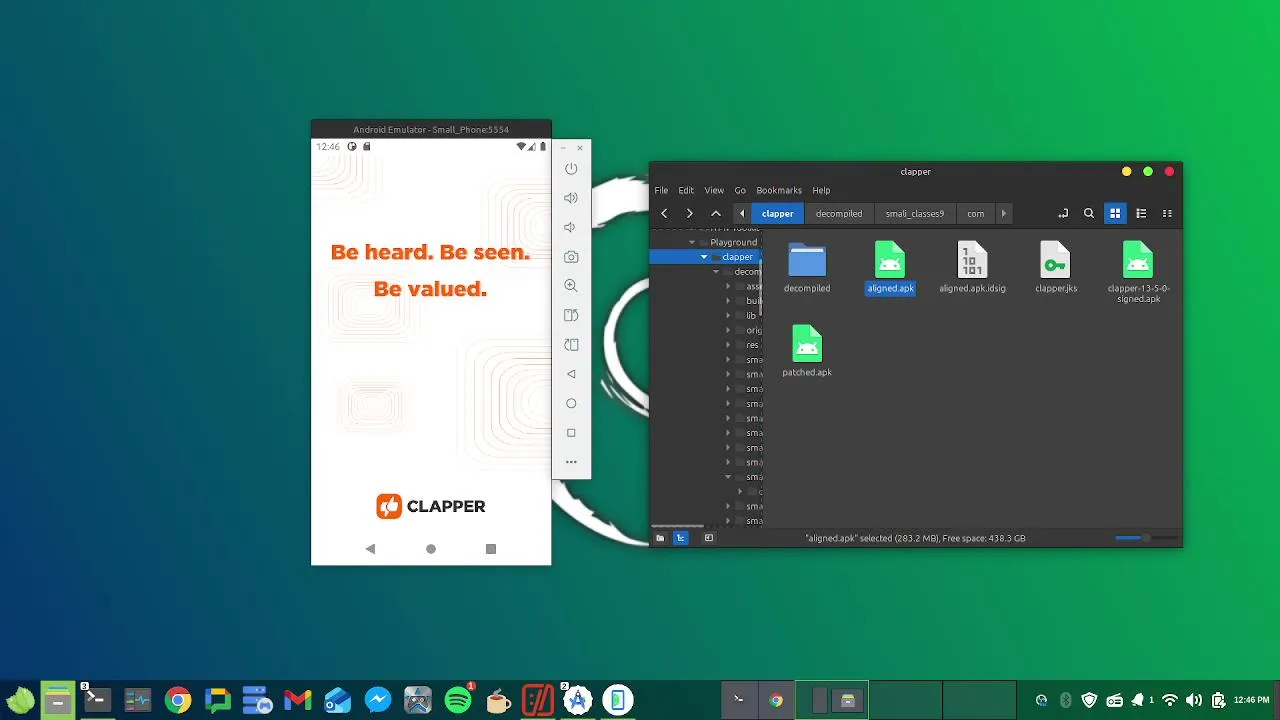The height and width of the screenshot is (720, 1280).
Task: Show tree view in sidebar
Action: [681, 538]
